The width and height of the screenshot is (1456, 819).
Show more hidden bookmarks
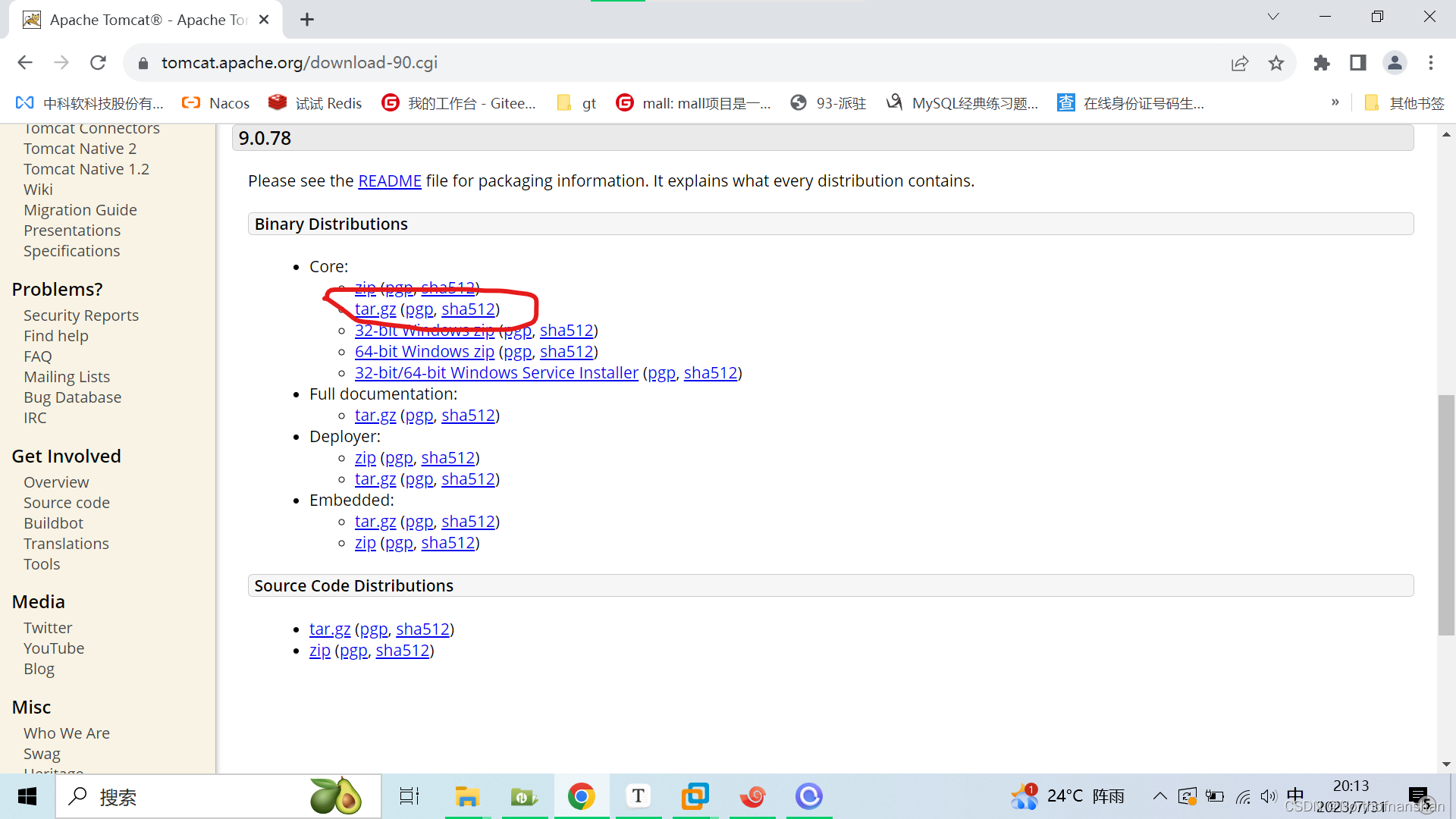point(1335,102)
